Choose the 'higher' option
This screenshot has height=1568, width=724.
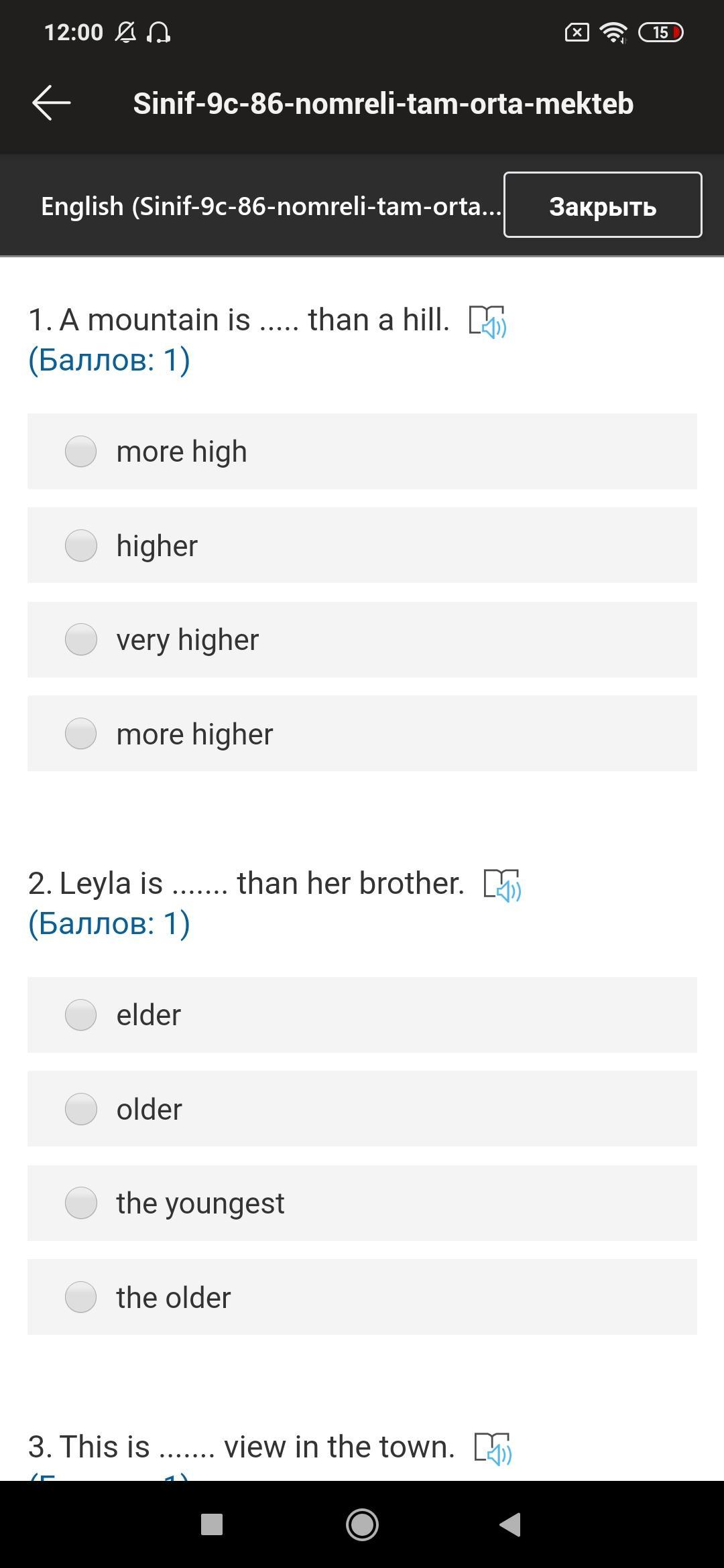81,545
